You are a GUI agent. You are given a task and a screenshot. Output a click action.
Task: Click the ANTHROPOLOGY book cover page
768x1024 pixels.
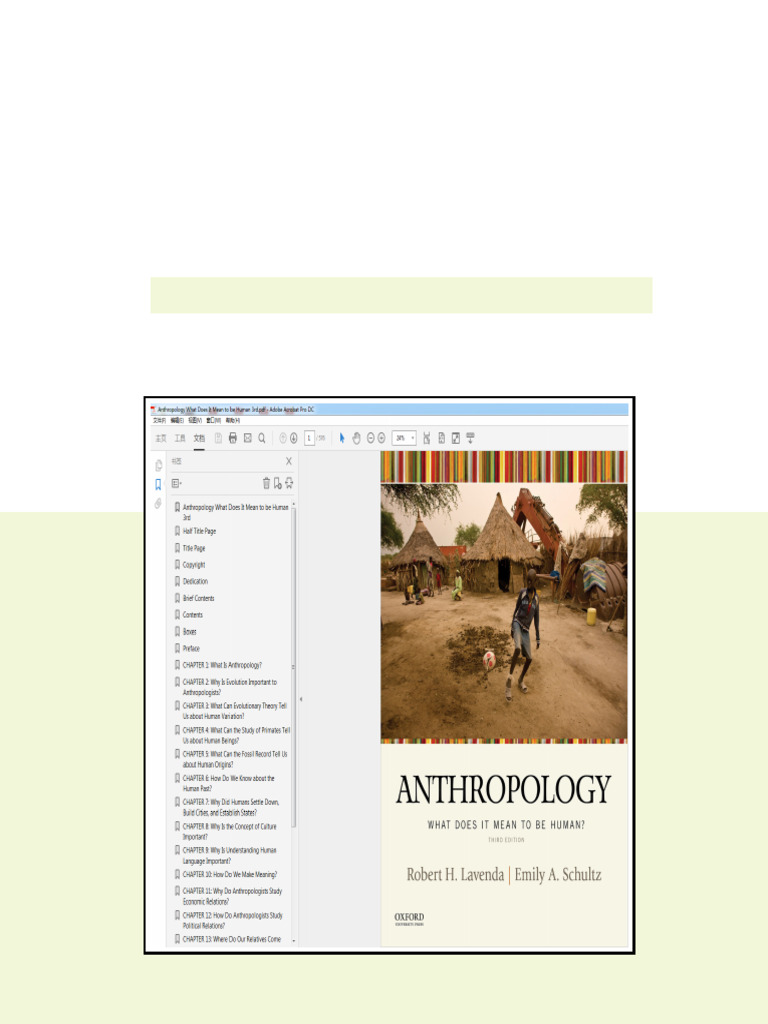click(x=504, y=698)
